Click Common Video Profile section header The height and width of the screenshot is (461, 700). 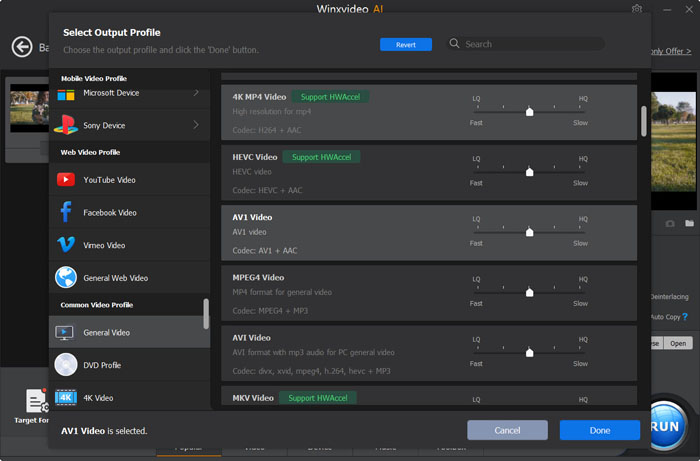(97, 305)
